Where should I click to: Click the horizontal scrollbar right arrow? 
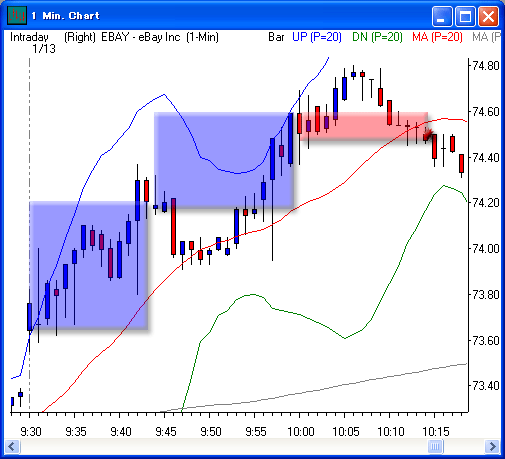pyautogui.click(x=493, y=446)
